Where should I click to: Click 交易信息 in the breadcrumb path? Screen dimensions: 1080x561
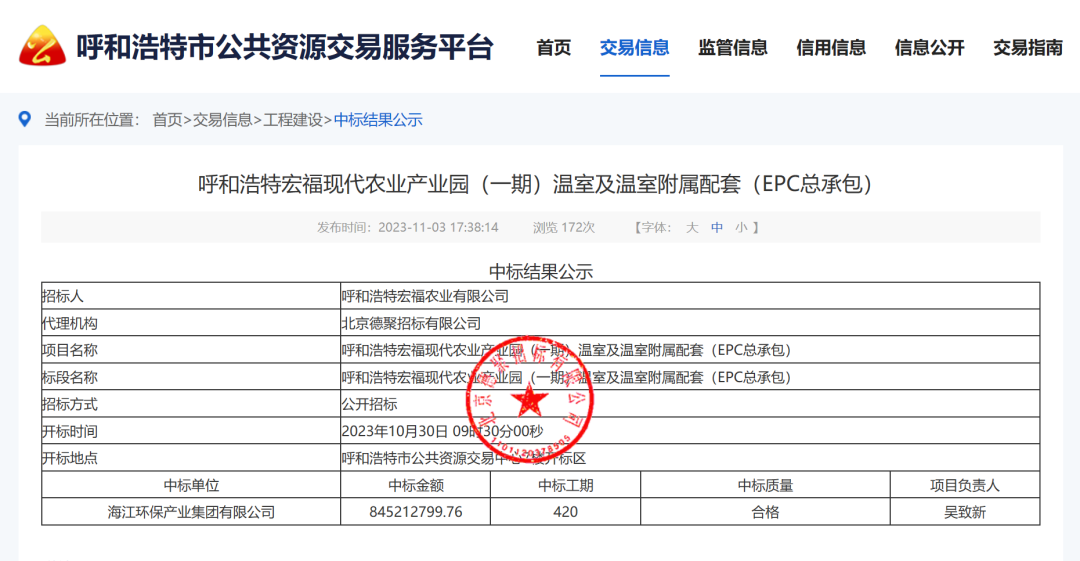click(x=222, y=120)
